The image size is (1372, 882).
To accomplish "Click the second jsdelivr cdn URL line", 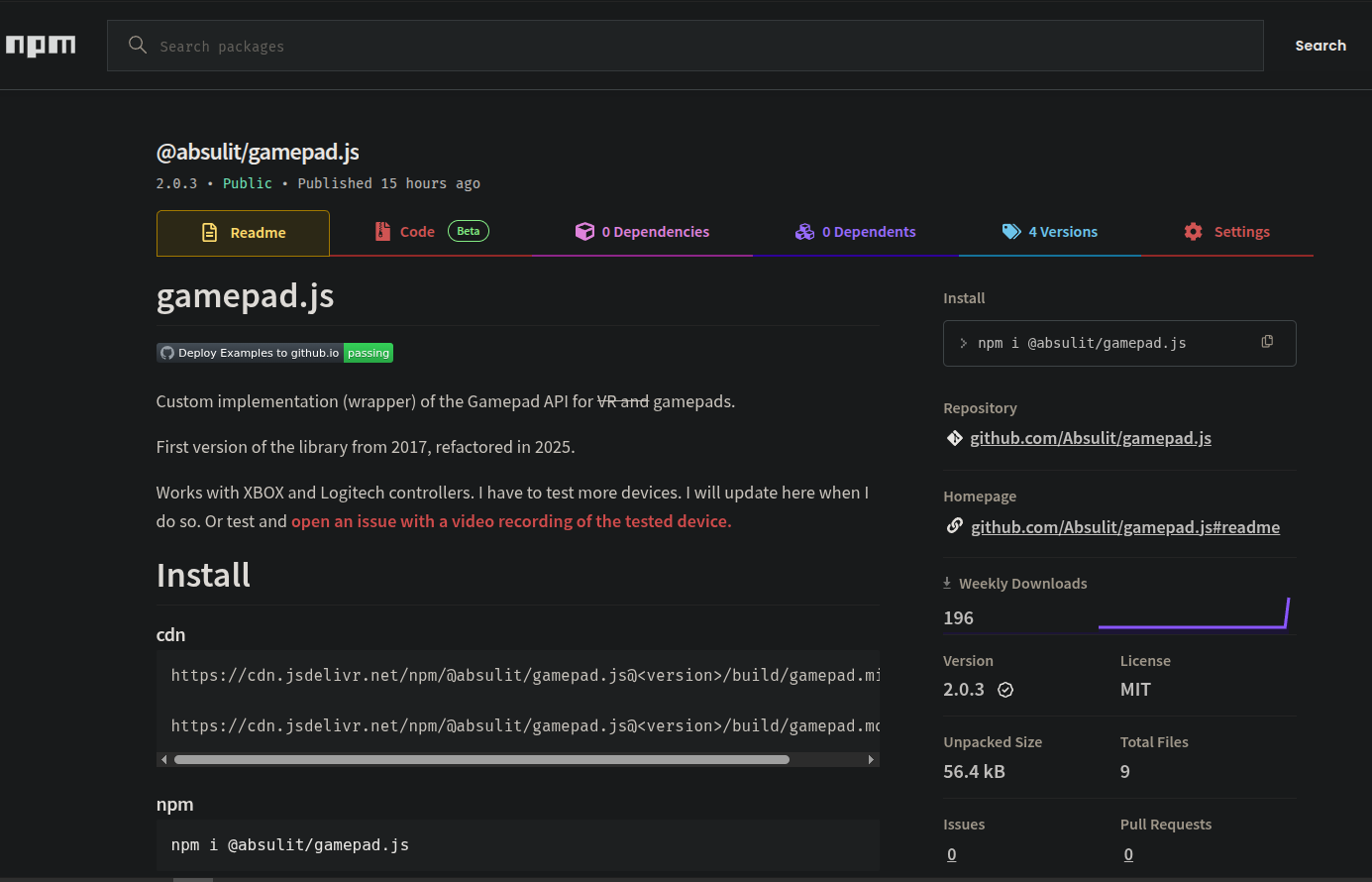I will 525,726.
